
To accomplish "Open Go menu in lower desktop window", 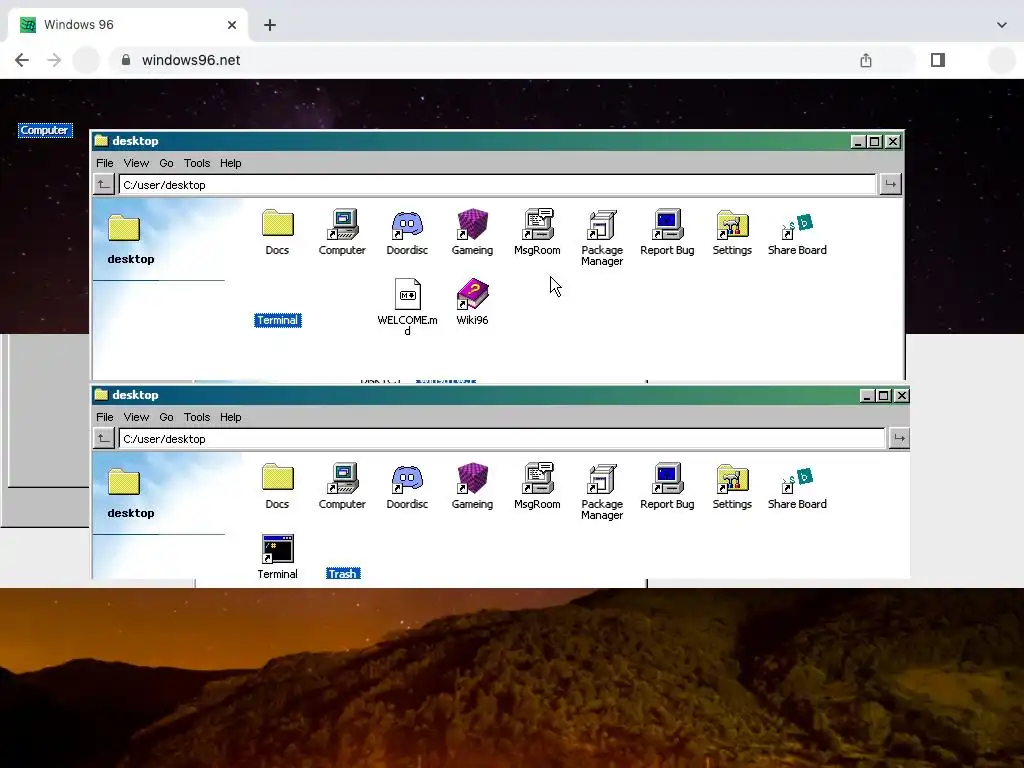I will pos(167,417).
